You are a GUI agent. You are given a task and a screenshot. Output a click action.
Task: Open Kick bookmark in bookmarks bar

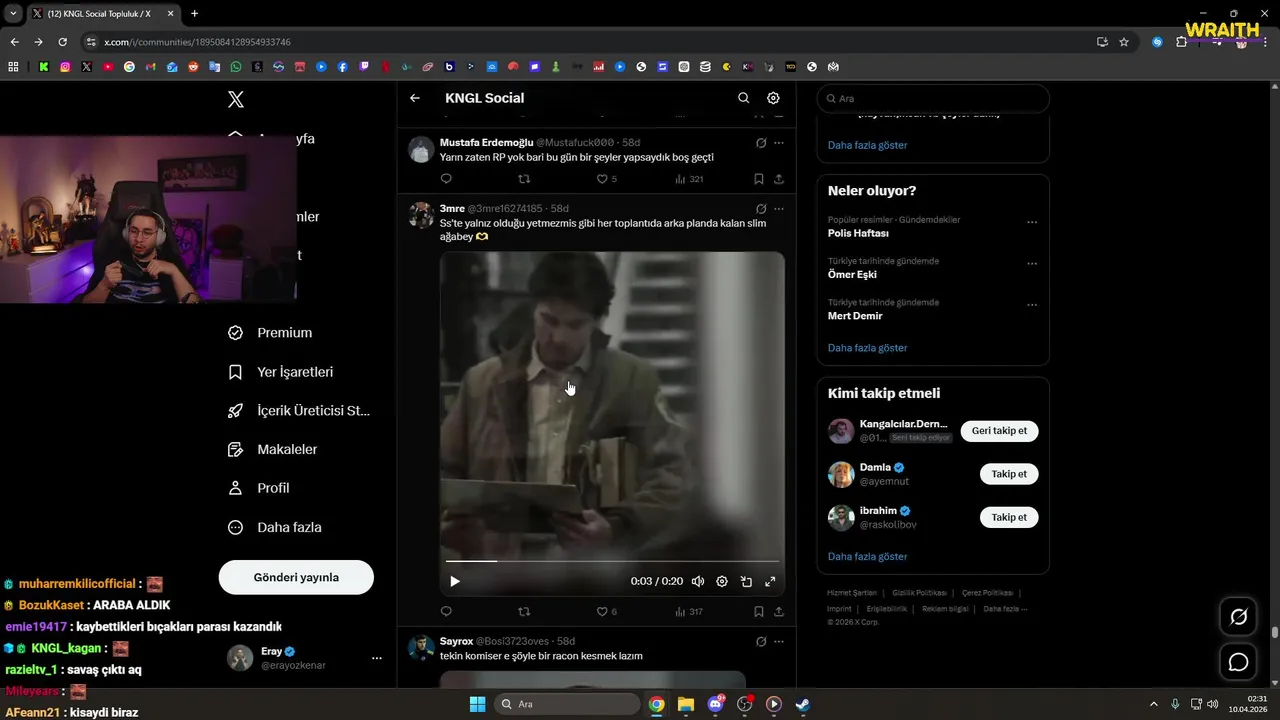pos(44,67)
